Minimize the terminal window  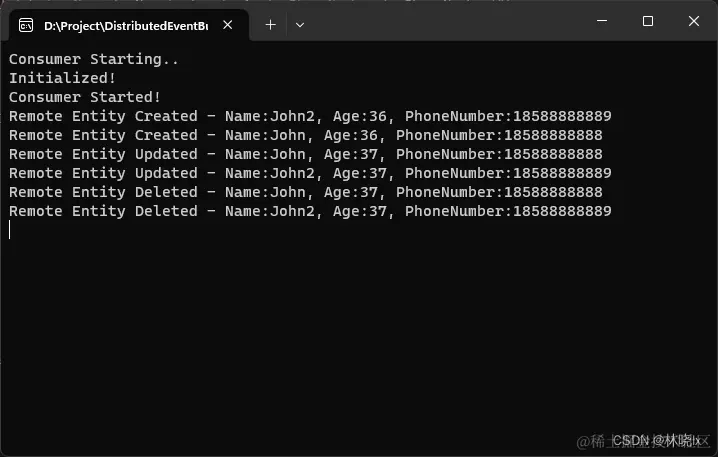click(602, 21)
